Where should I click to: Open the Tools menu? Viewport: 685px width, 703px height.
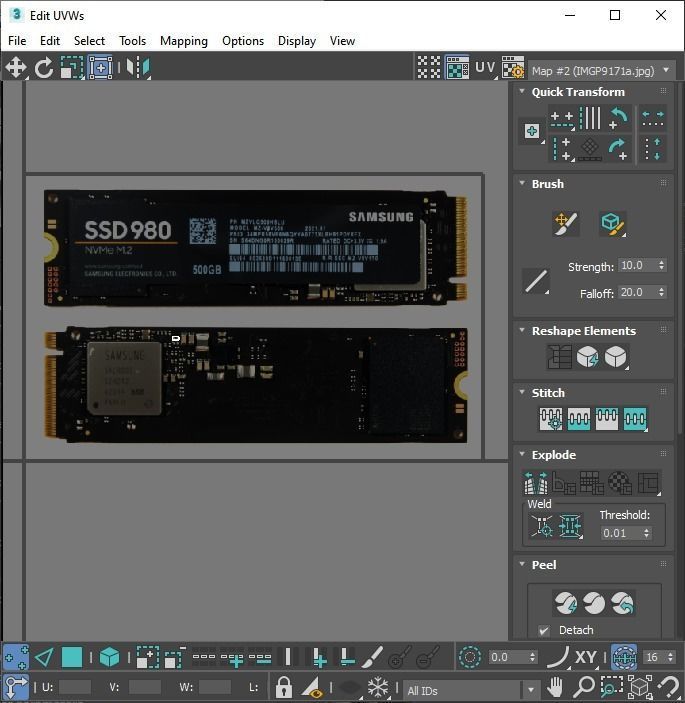(133, 41)
